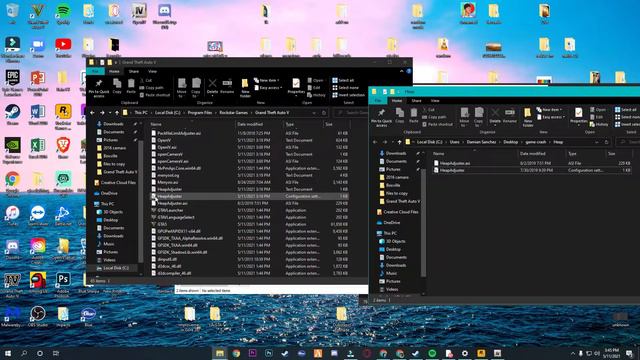Click the Paste icon in Grand Theft Auto V window
This screenshot has width=640, height=360.
point(131,86)
